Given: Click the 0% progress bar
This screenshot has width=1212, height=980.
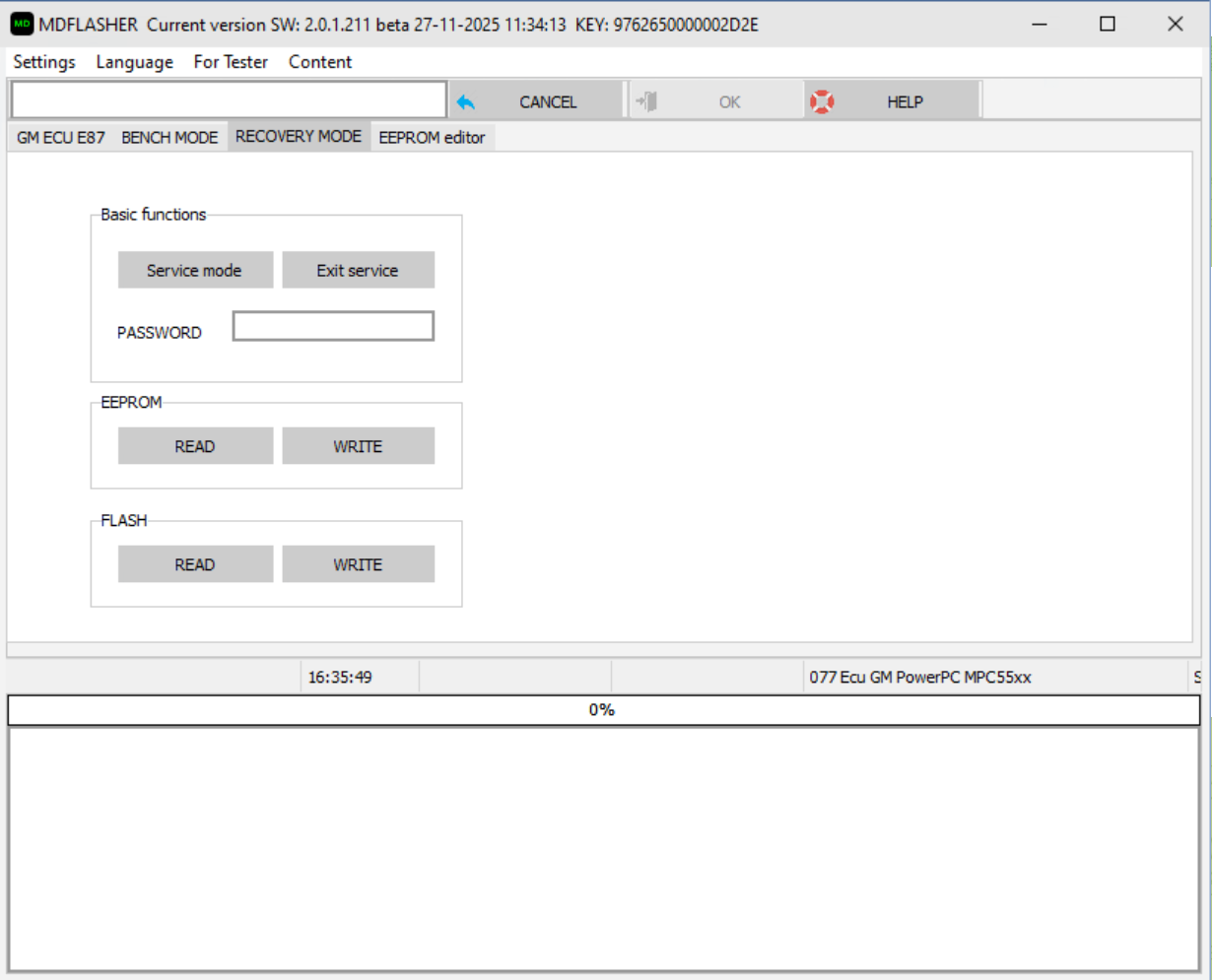Looking at the screenshot, I should click(603, 710).
